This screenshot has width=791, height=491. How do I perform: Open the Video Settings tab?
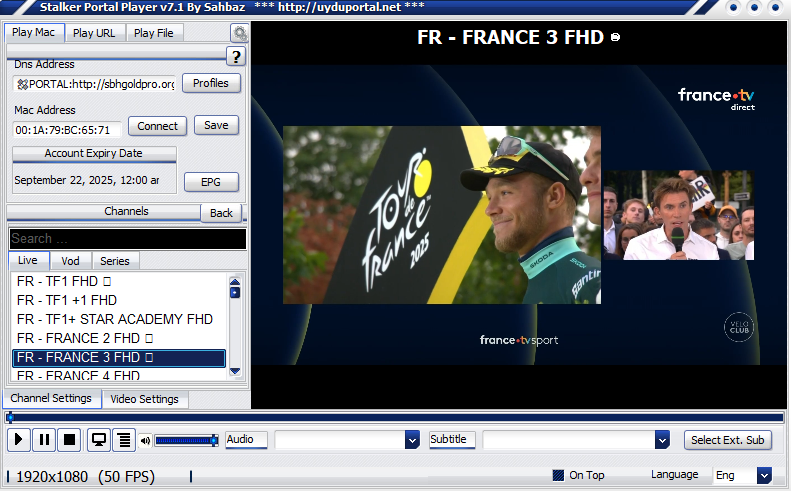[145, 399]
